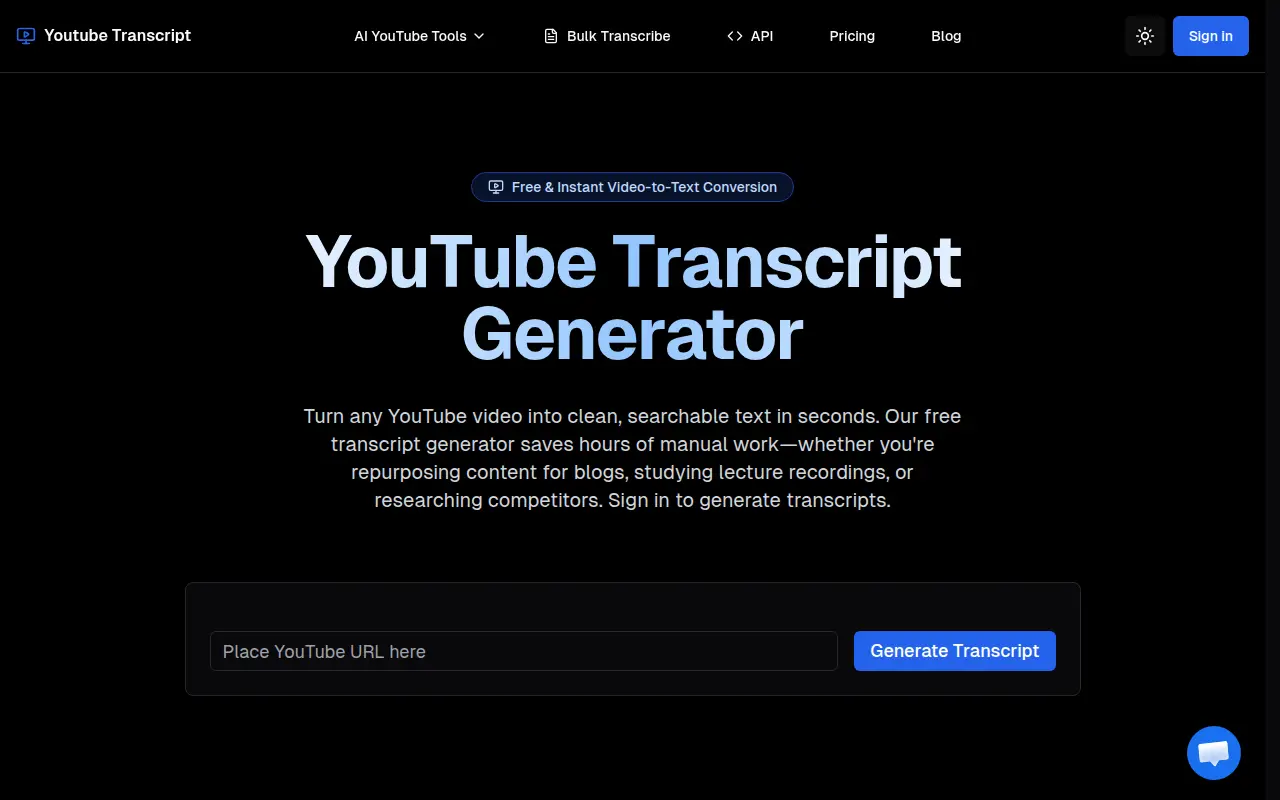Focus the Place YouTube URL here field

524,651
